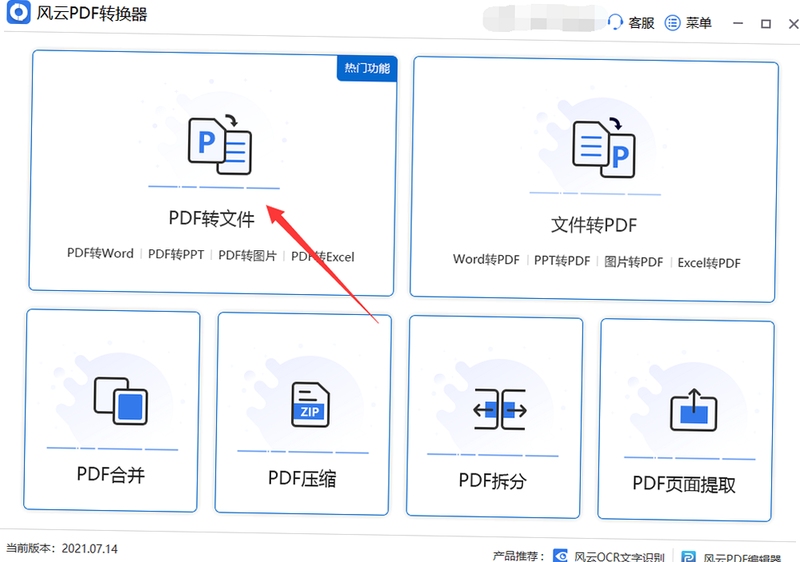Click the 风云PDF转换器 app logo
Image resolution: width=800 pixels, height=562 pixels.
tap(18, 12)
